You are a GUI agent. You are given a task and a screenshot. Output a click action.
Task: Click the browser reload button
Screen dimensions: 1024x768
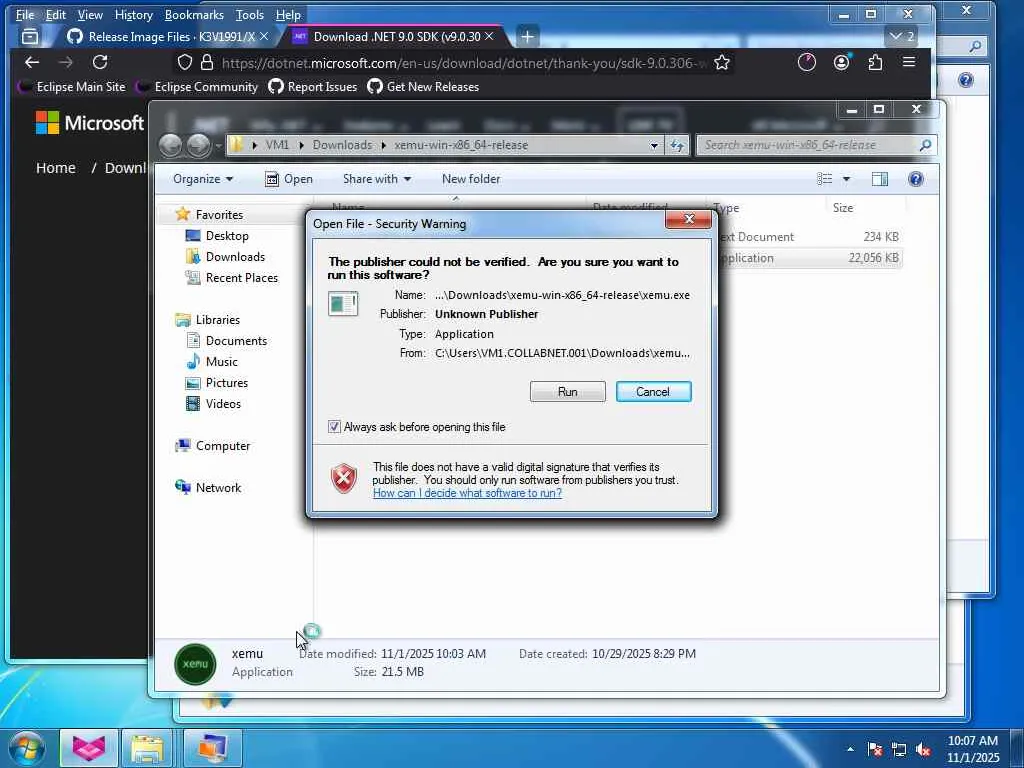[99, 62]
